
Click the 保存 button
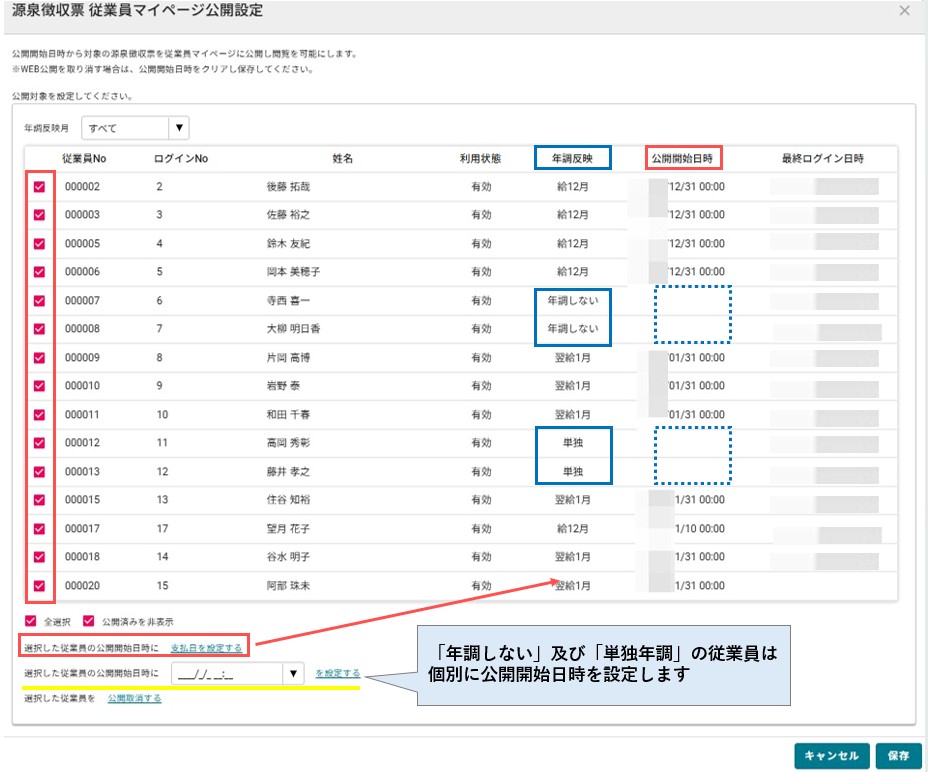pyautogui.click(x=898, y=755)
